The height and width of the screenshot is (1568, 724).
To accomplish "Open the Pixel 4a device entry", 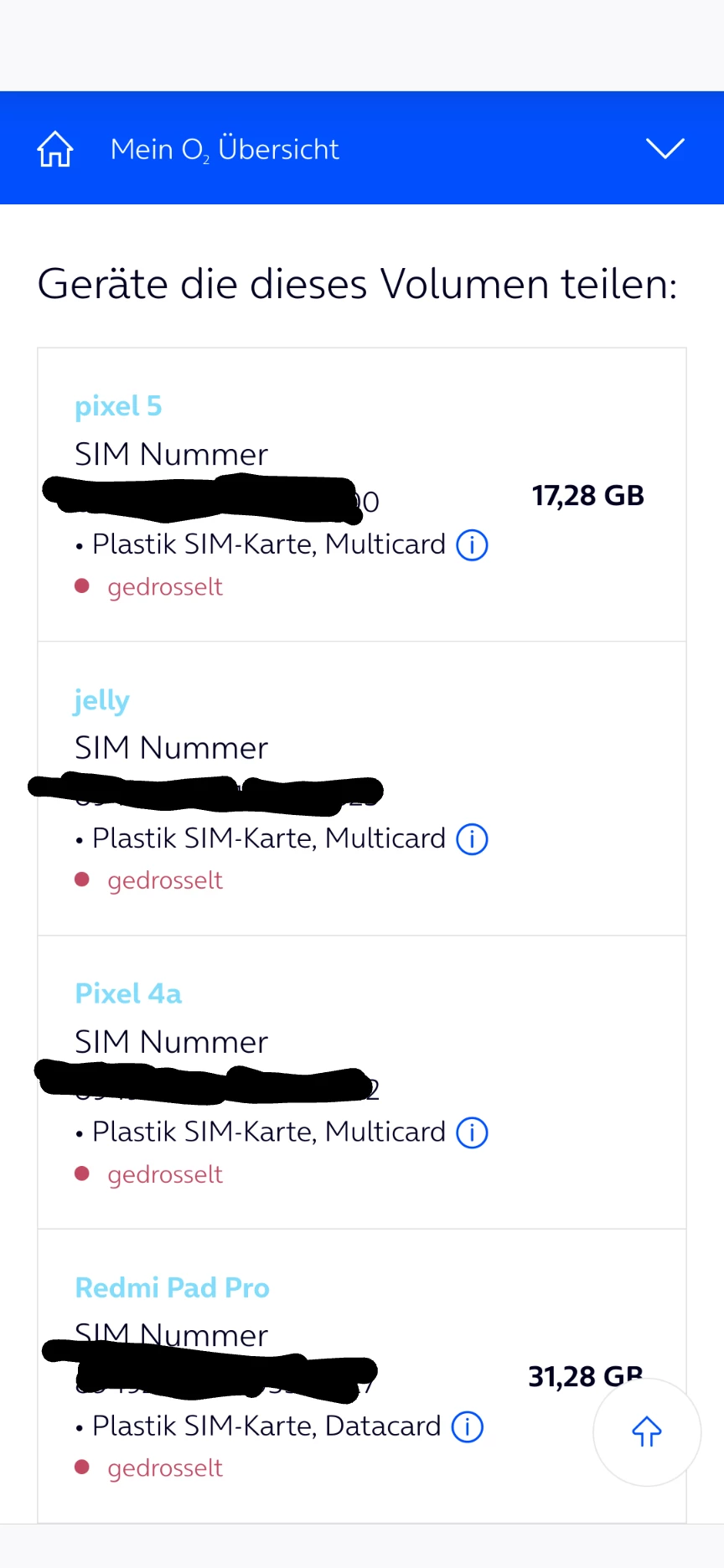I will click(x=128, y=994).
